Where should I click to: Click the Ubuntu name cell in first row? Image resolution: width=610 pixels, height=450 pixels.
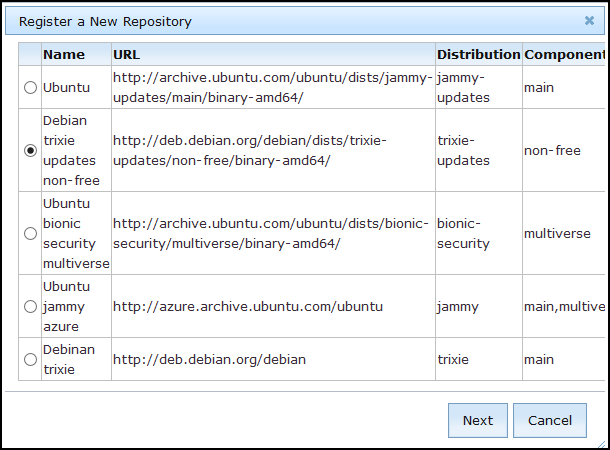(76, 88)
